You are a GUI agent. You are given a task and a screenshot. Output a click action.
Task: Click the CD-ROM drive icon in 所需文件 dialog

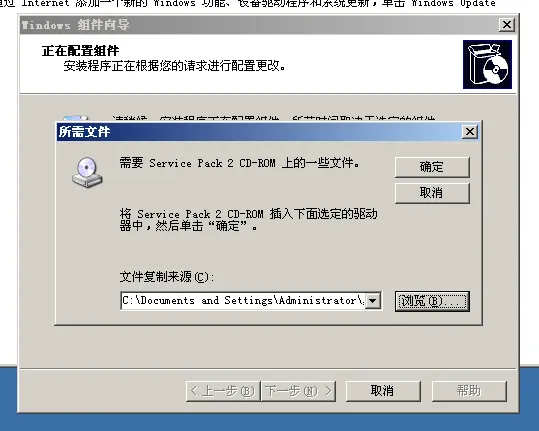pos(87,172)
